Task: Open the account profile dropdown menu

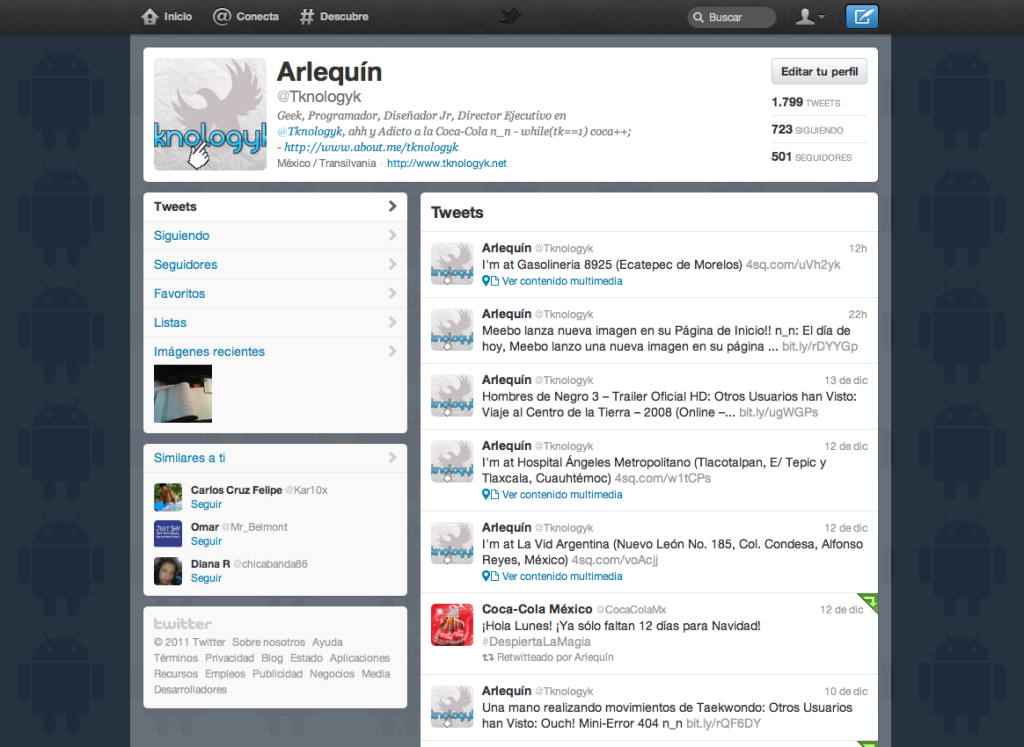Action: [810, 17]
